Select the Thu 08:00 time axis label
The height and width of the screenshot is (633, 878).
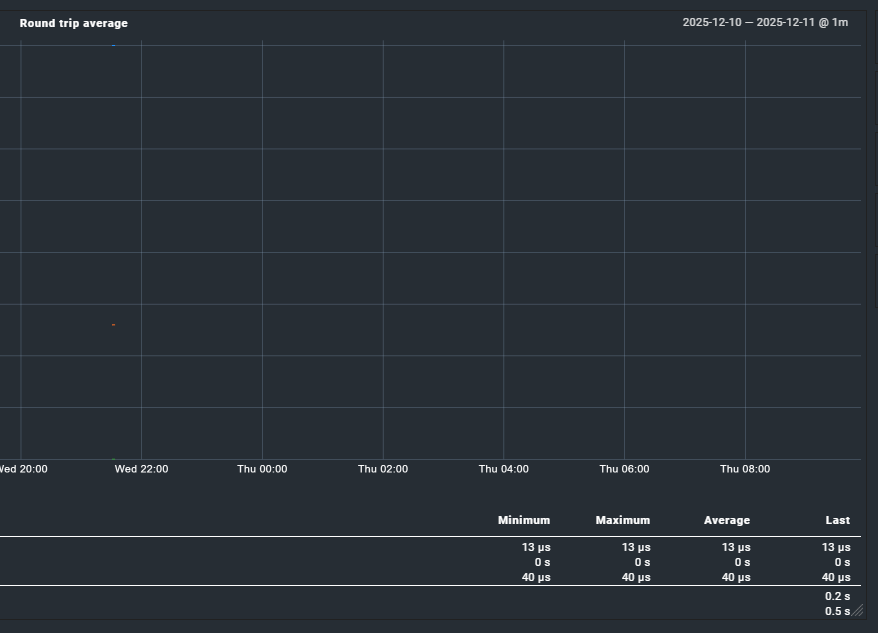745,469
